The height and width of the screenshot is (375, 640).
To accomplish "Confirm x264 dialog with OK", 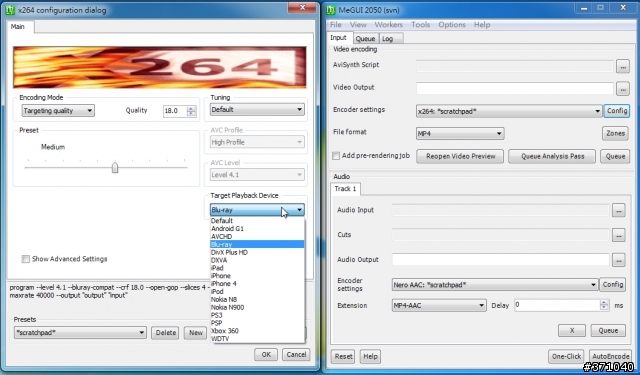I will point(266,355).
